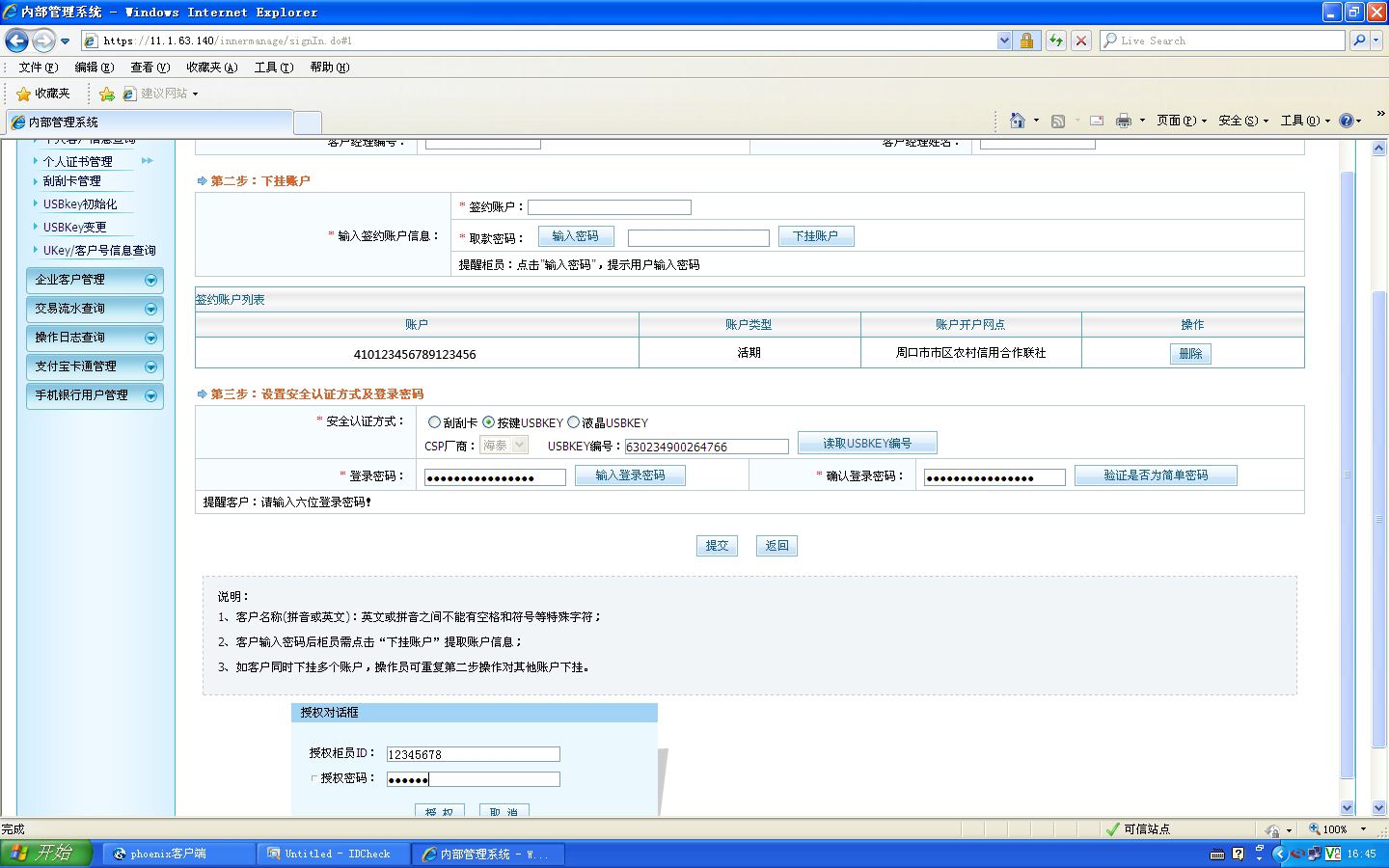Click the Refresh page icon
The height and width of the screenshot is (868, 1389).
(x=1056, y=41)
